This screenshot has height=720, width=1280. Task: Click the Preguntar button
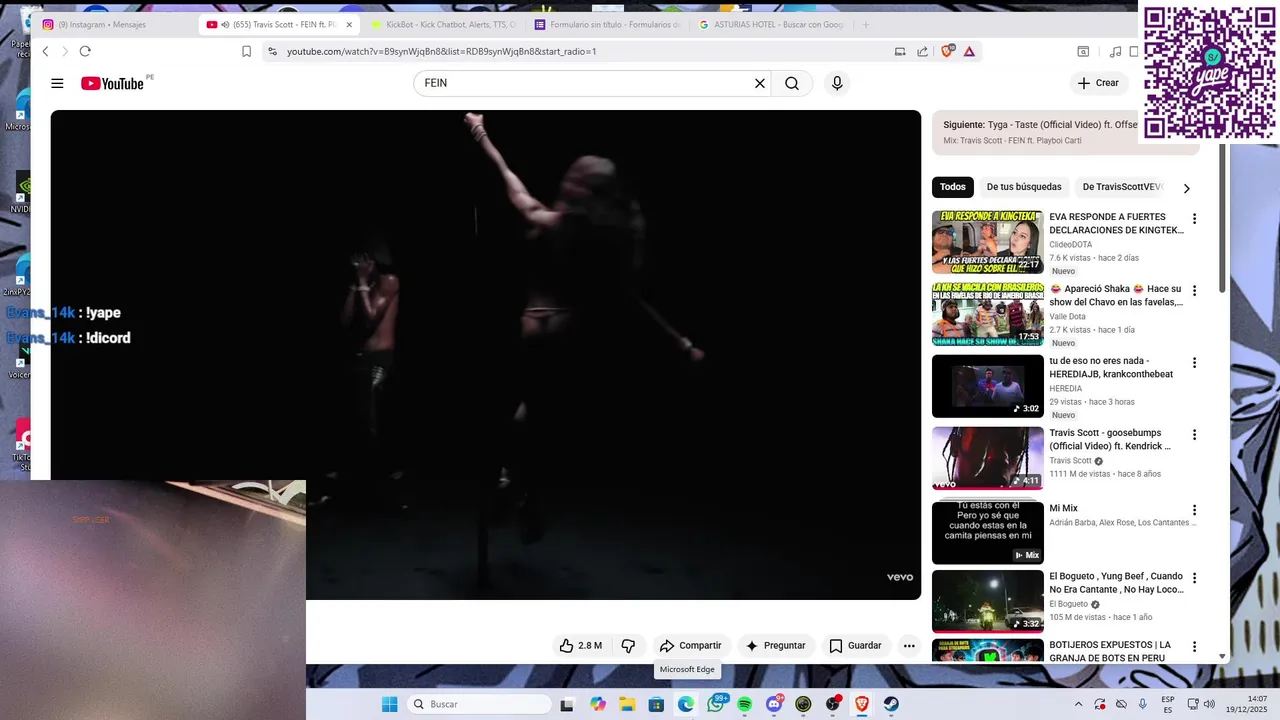(x=775, y=646)
